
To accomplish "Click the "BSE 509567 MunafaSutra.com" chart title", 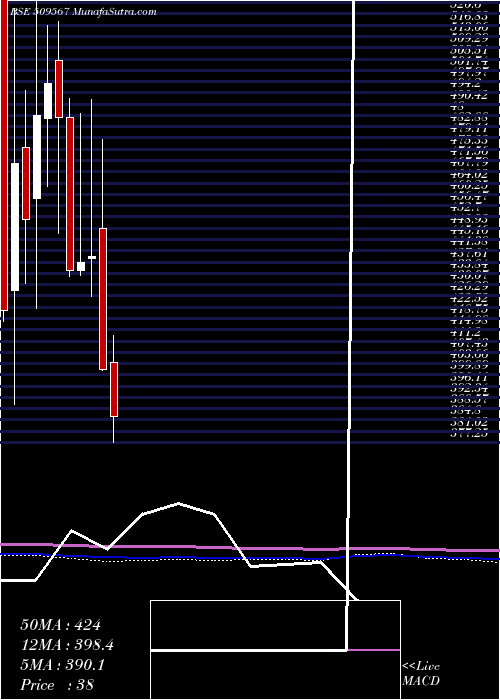I will pos(83,12).
